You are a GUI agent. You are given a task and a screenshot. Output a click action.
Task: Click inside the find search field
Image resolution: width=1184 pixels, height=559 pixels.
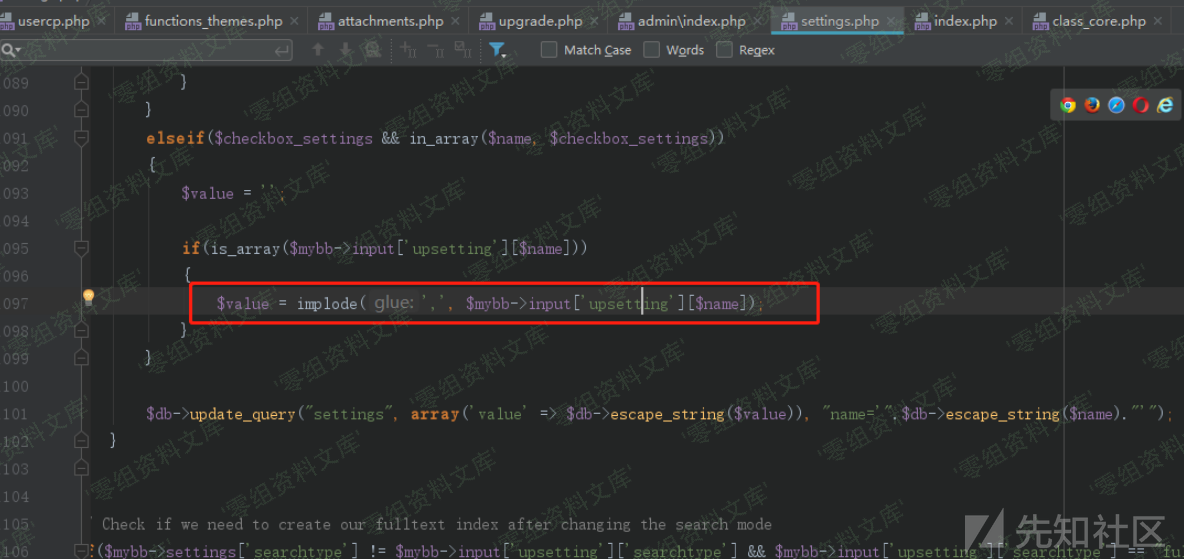[150, 50]
